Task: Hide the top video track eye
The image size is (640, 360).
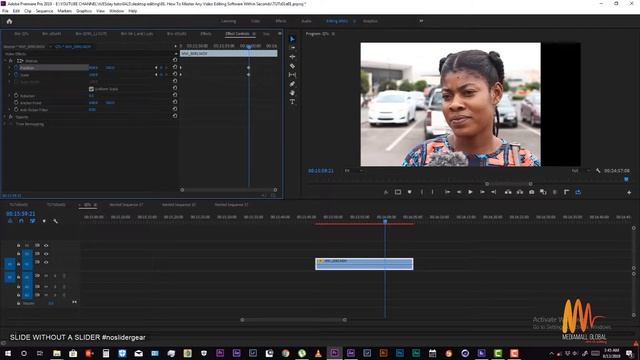Action: tap(46, 245)
